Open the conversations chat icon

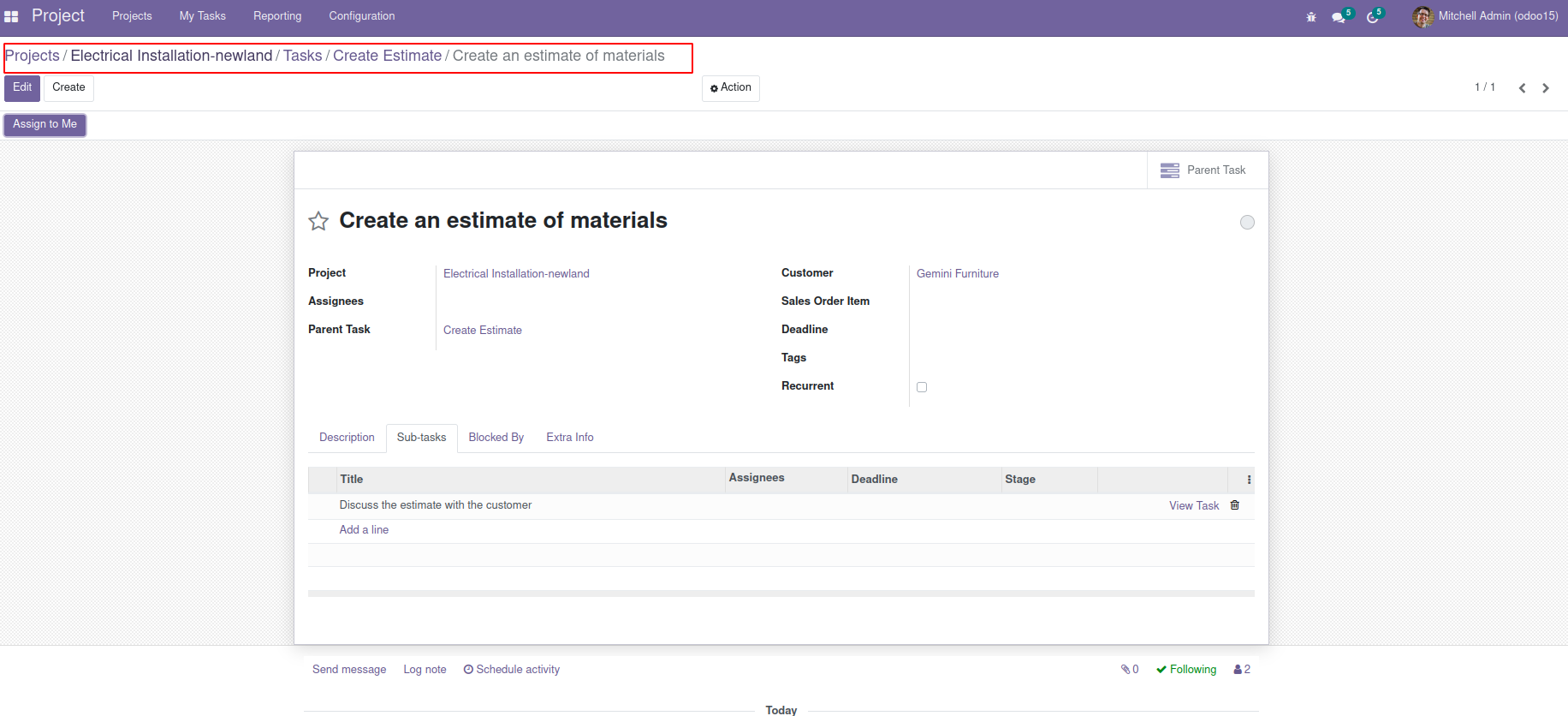tap(1339, 17)
